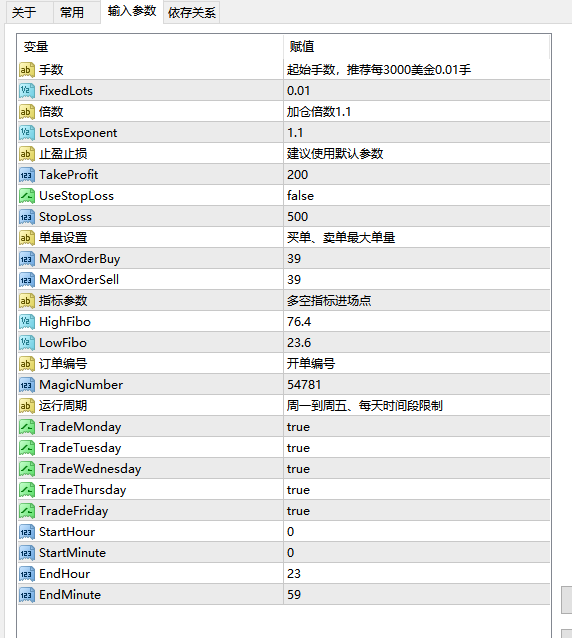Edit the StartMinute value 0

pyautogui.click(x=417, y=553)
